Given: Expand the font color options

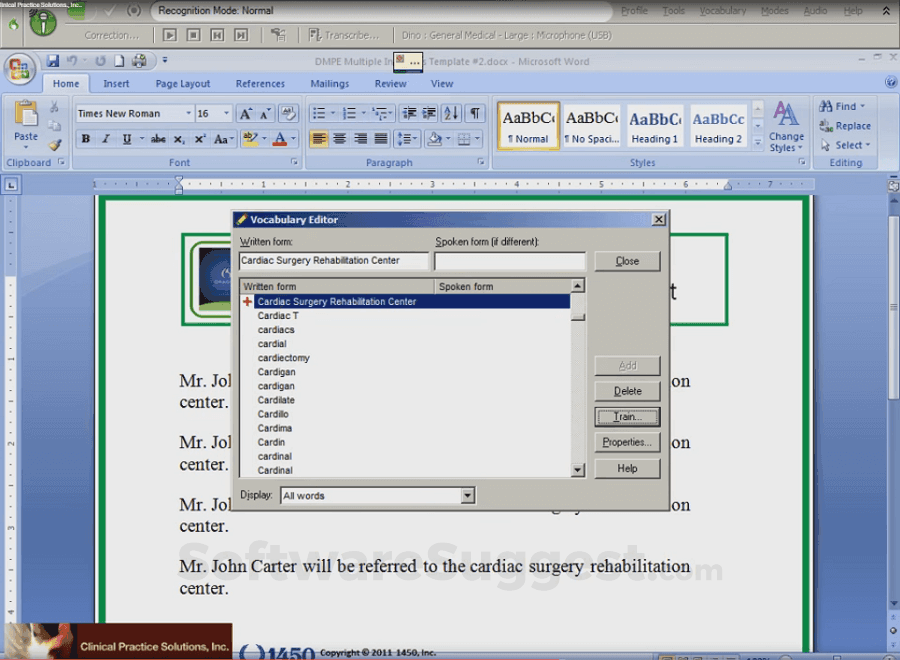Looking at the screenshot, I should [292, 138].
